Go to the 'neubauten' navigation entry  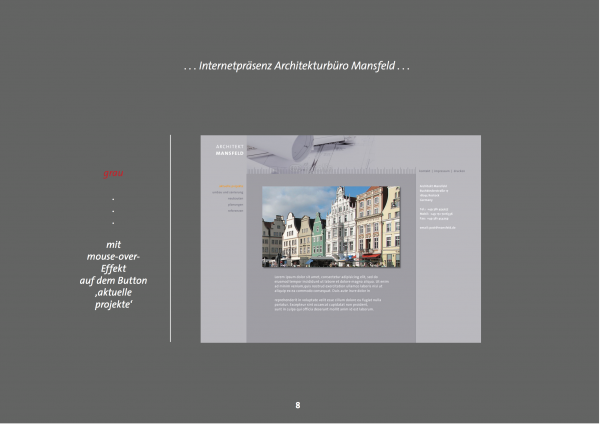235,198
